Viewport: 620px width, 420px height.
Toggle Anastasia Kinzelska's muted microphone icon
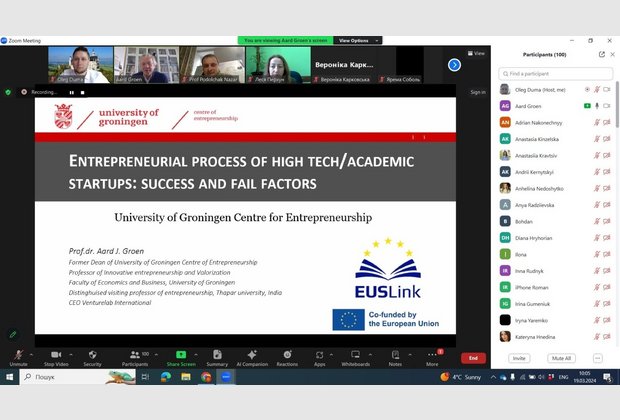coord(597,139)
